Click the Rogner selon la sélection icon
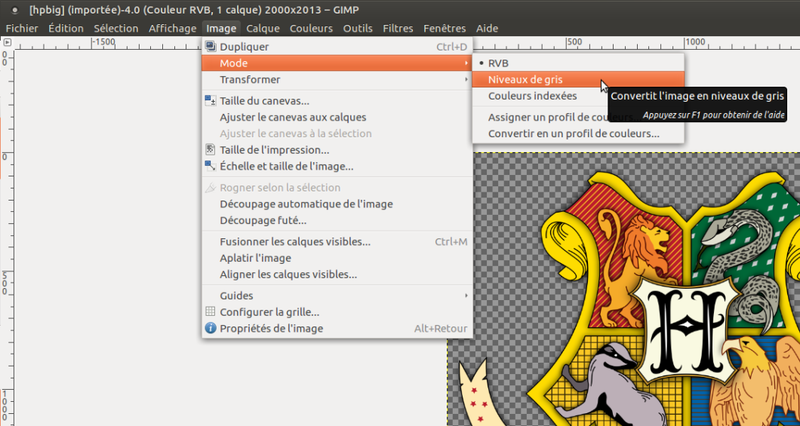The width and height of the screenshot is (800, 426). (x=210, y=188)
